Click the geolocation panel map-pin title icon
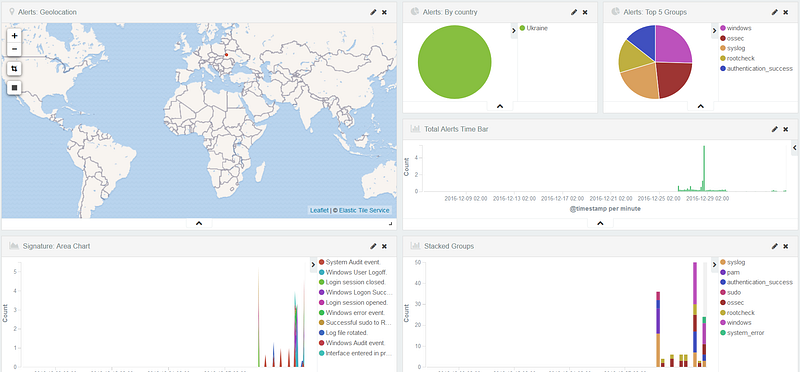Viewport: 800px width, 372px height. [x=12, y=12]
